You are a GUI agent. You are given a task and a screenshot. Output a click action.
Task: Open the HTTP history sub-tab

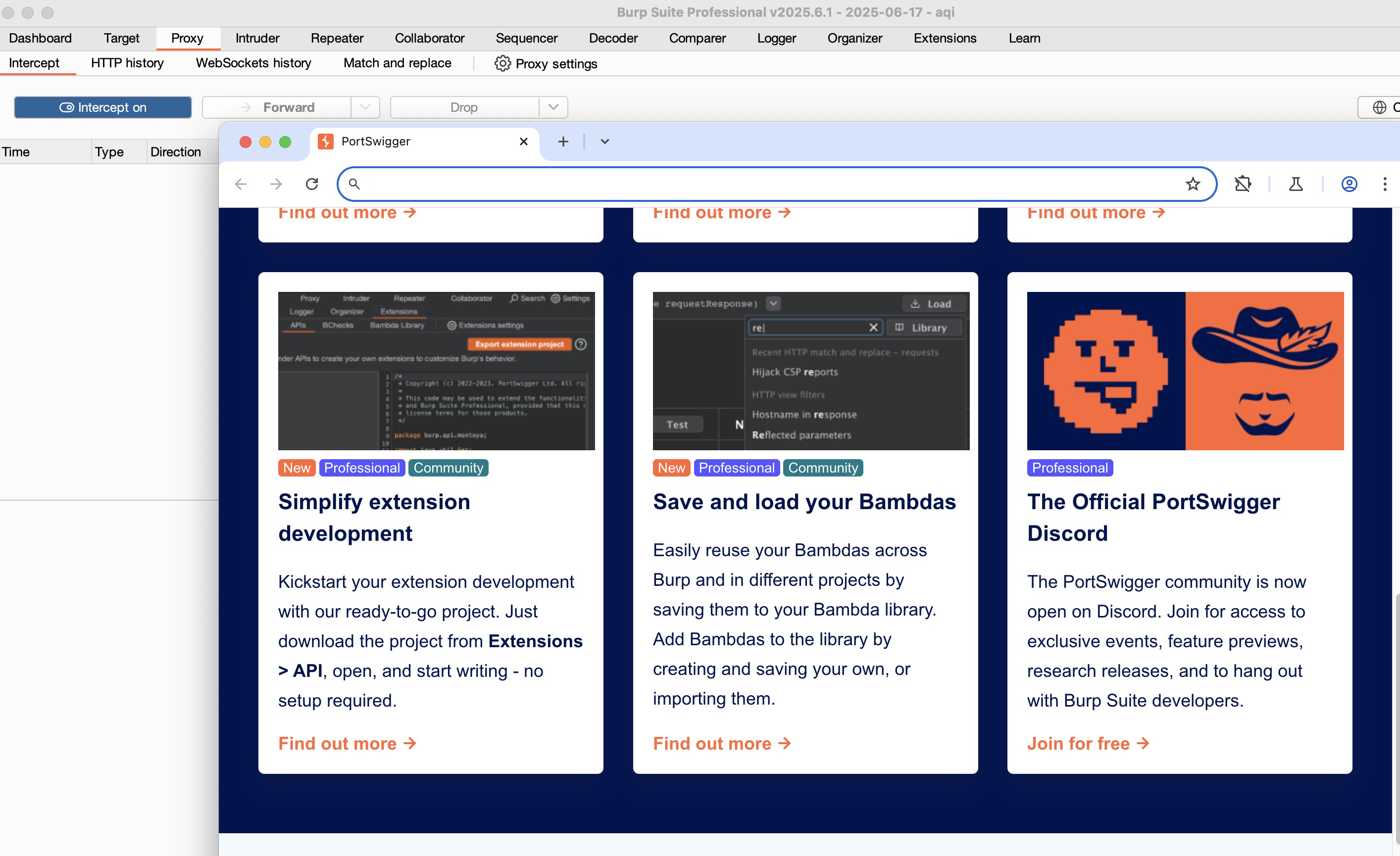(x=127, y=63)
